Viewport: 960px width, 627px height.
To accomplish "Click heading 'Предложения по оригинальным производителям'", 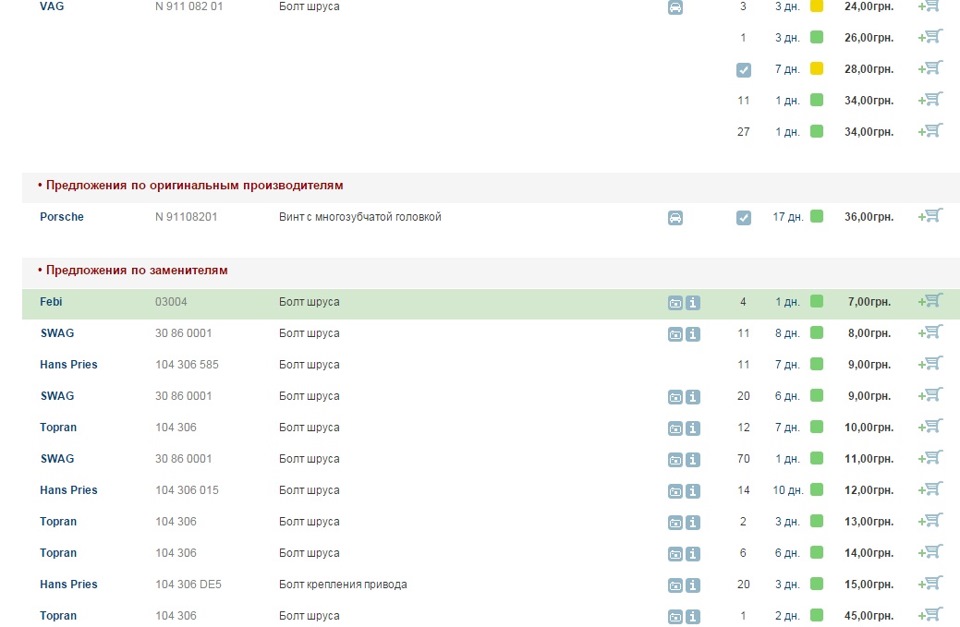I will point(195,186).
